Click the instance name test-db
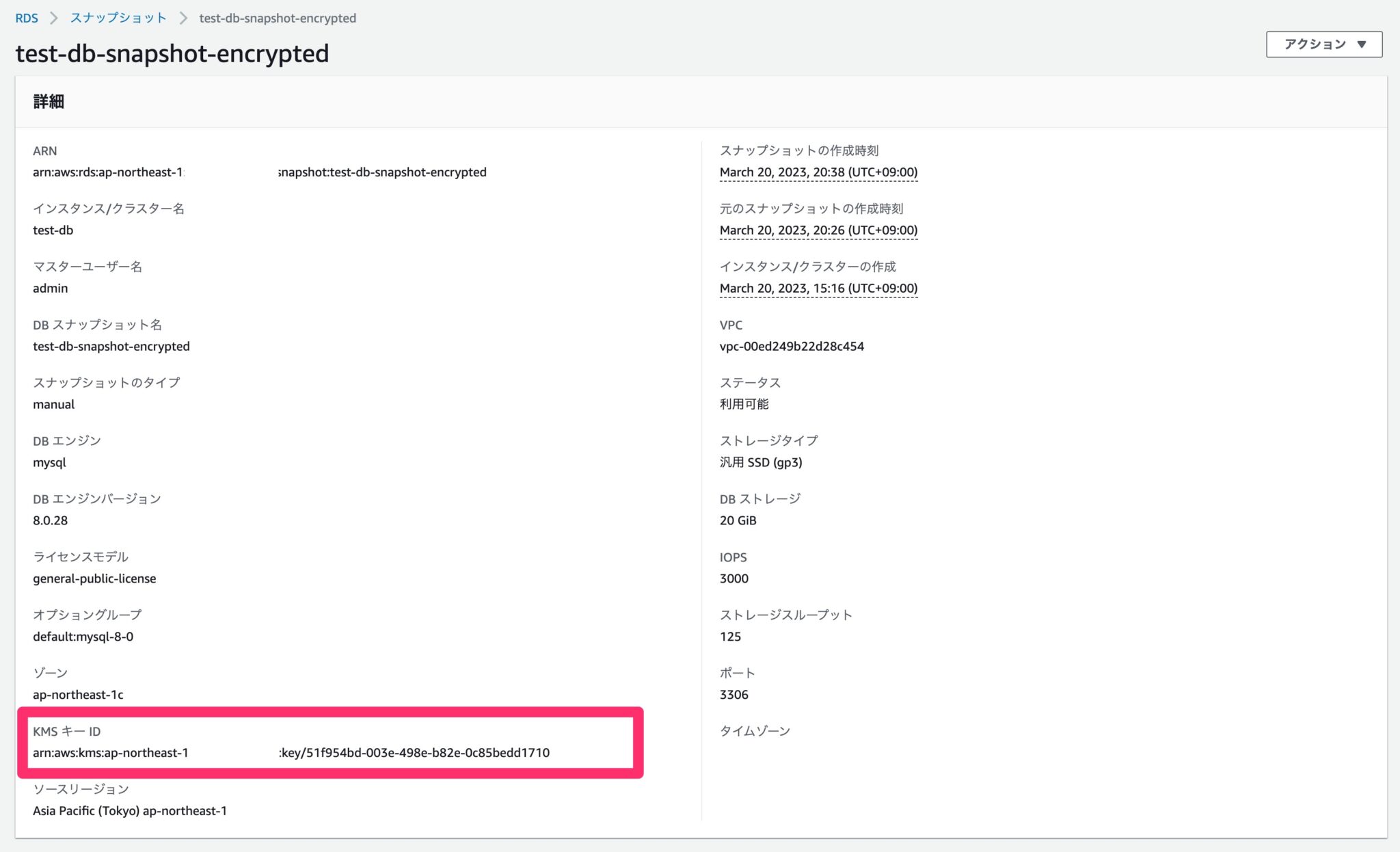Viewport: 1400px width, 852px height. tap(53, 230)
